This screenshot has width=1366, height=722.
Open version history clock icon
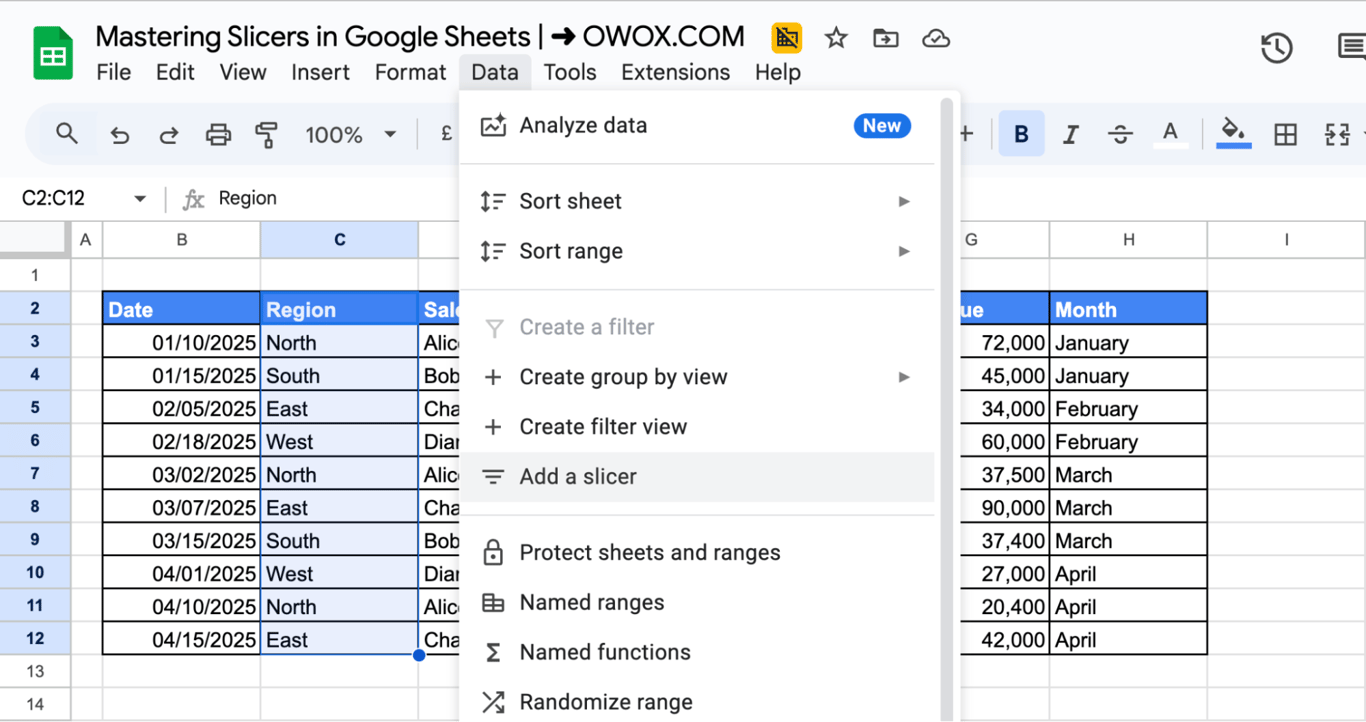tap(1277, 48)
